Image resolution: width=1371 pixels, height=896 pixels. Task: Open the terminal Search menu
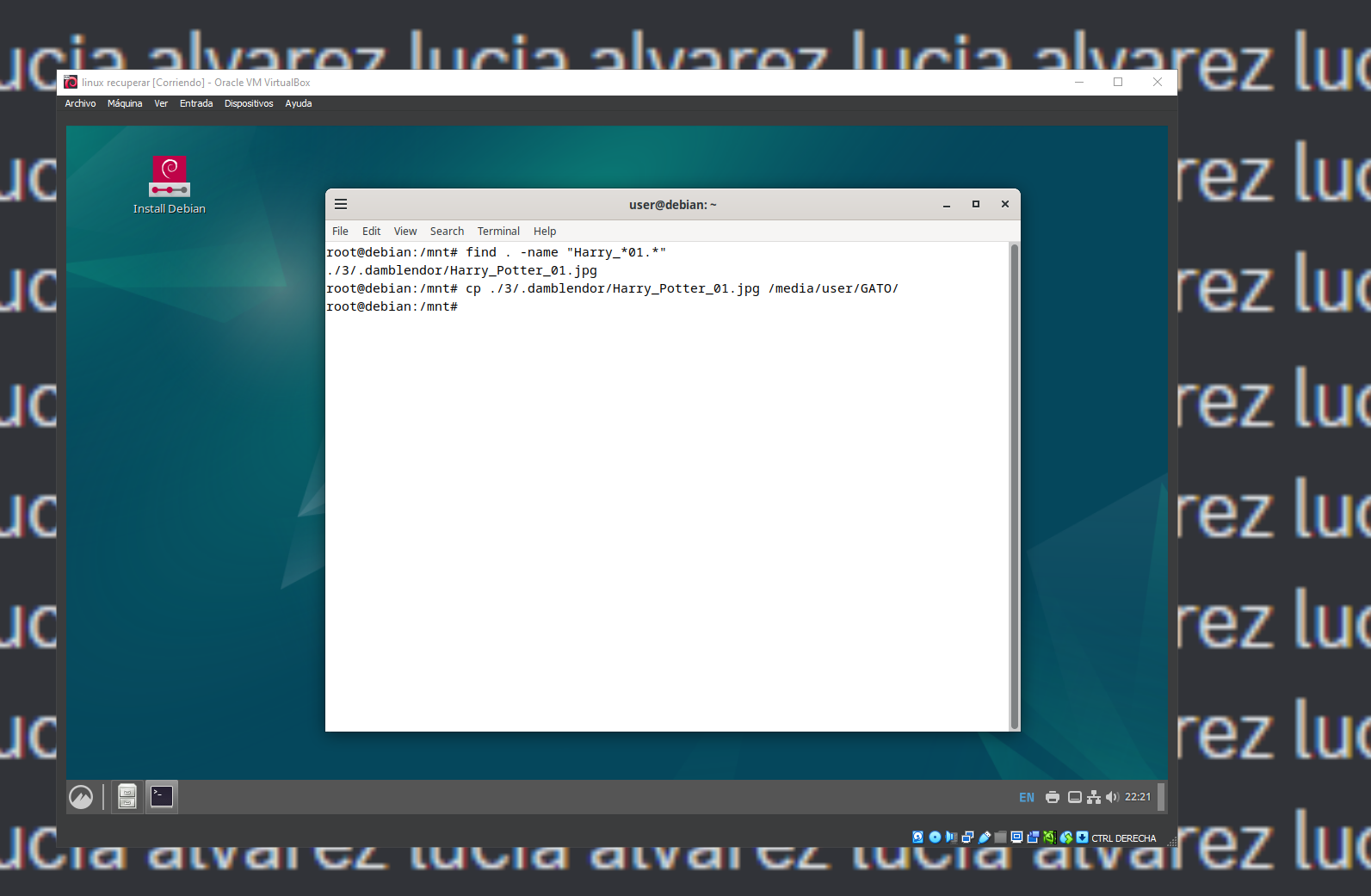[x=447, y=231]
